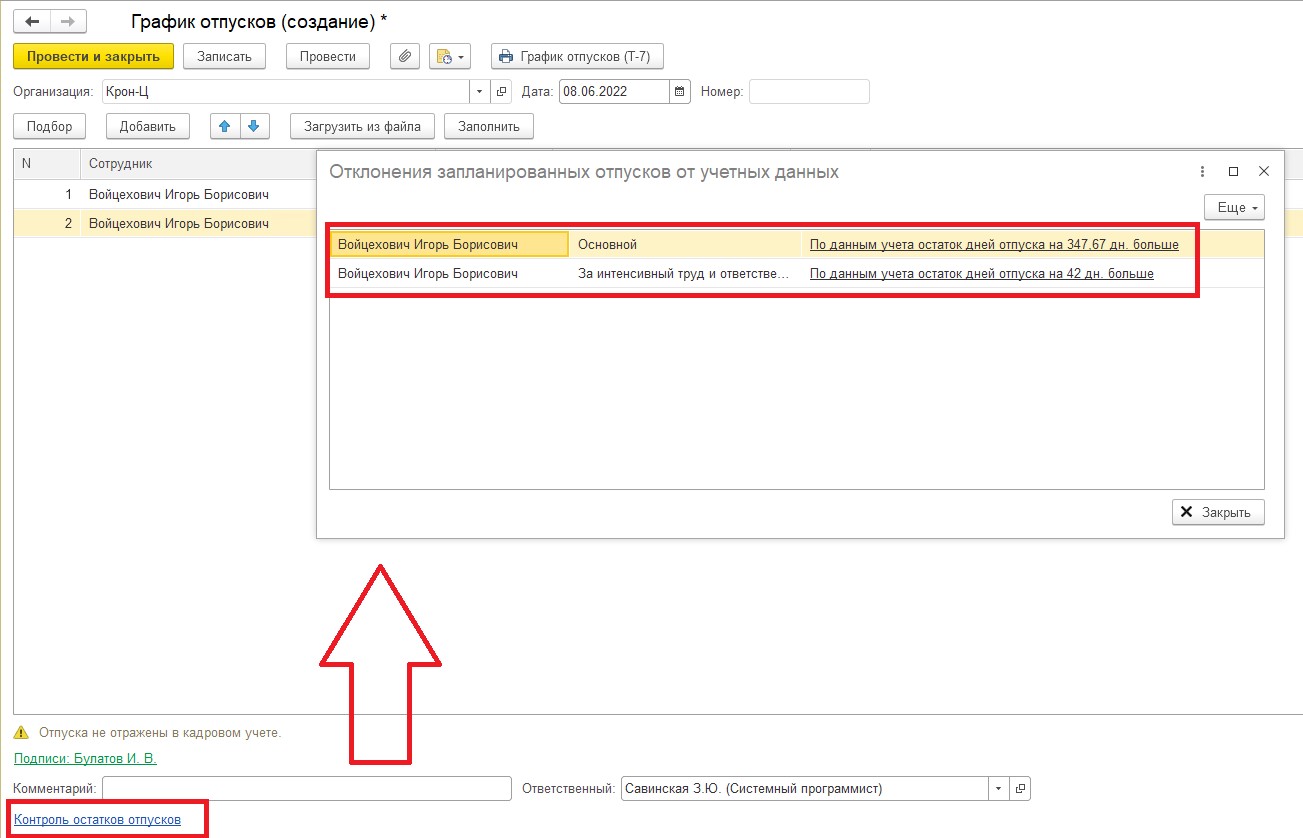The height and width of the screenshot is (838, 1303).
Task: Select table row 2 Войцехович Игорь Борисович
Action: point(165,223)
